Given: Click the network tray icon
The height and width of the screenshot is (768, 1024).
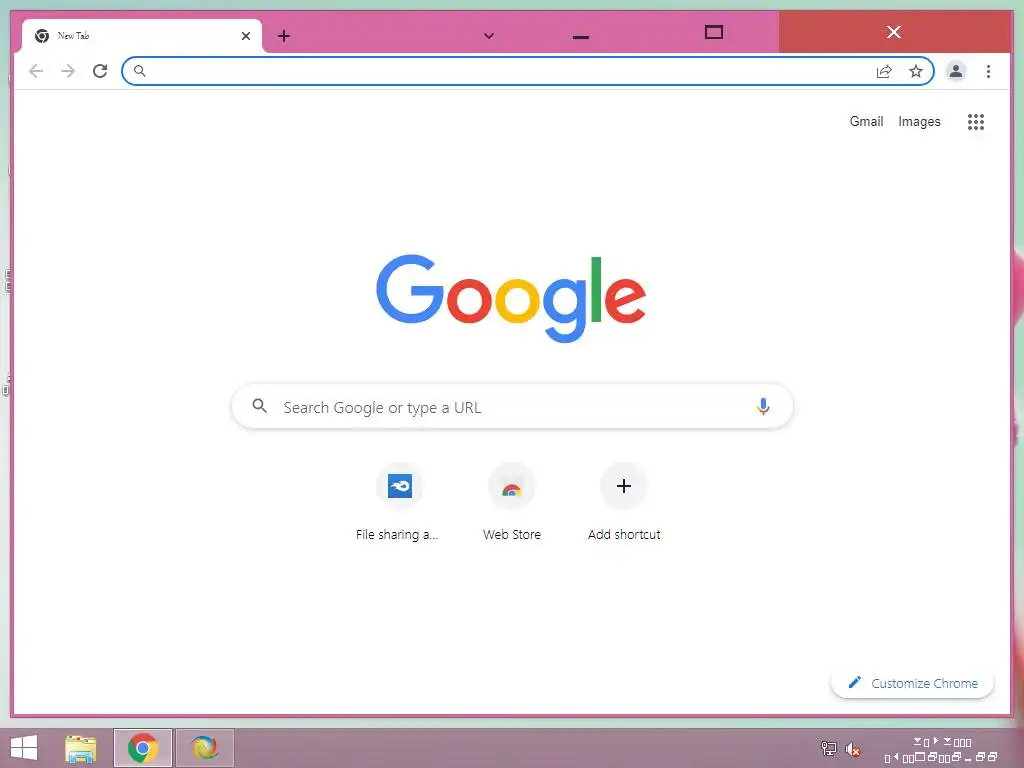Looking at the screenshot, I should 829,748.
